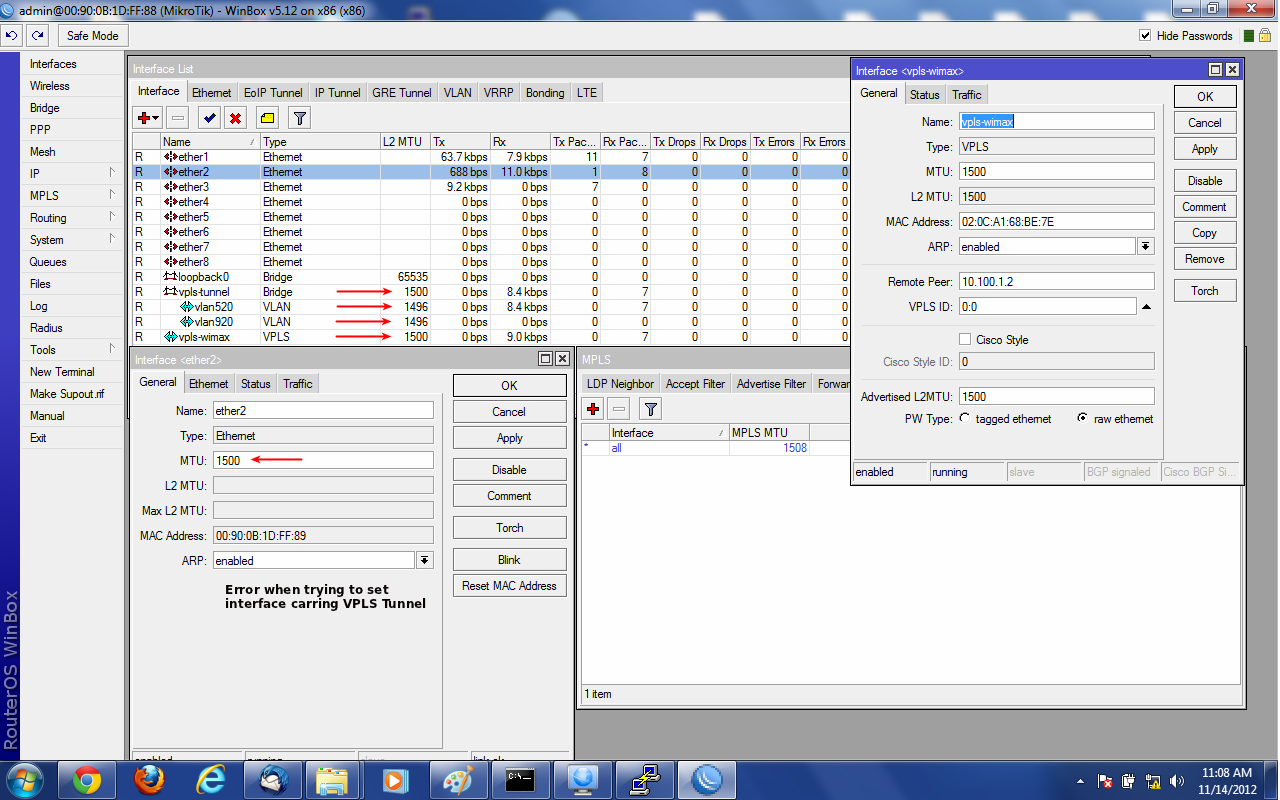This screenshot has width=1280, height=800.
Task: Open Interfaces from the sidebar menu
Action: click(53, 64)
